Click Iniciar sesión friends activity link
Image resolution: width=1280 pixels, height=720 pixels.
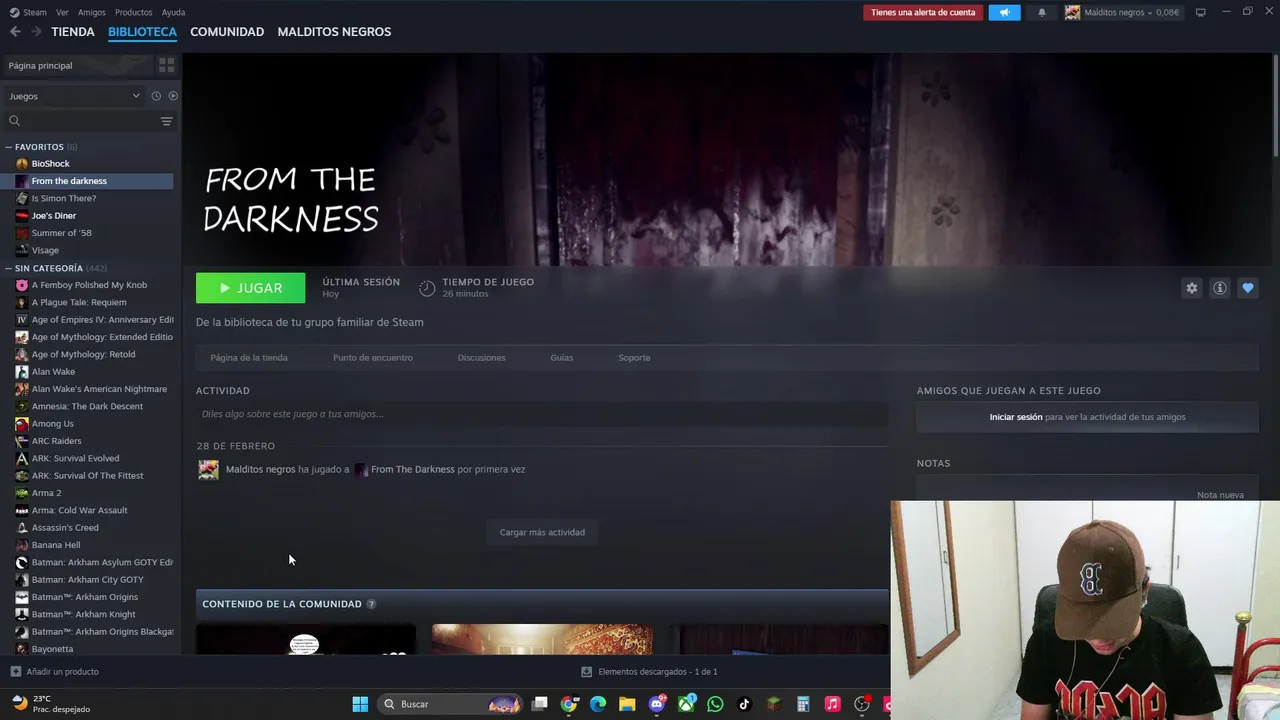[x=1016, y=417]
